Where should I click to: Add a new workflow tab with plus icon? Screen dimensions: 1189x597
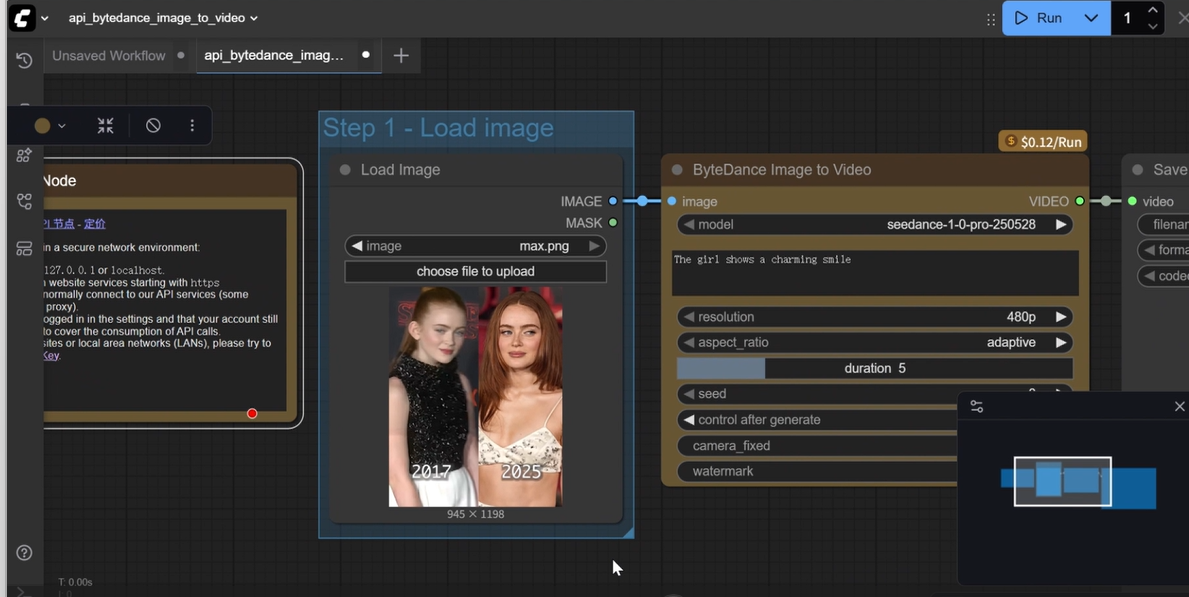pos(401,56)
